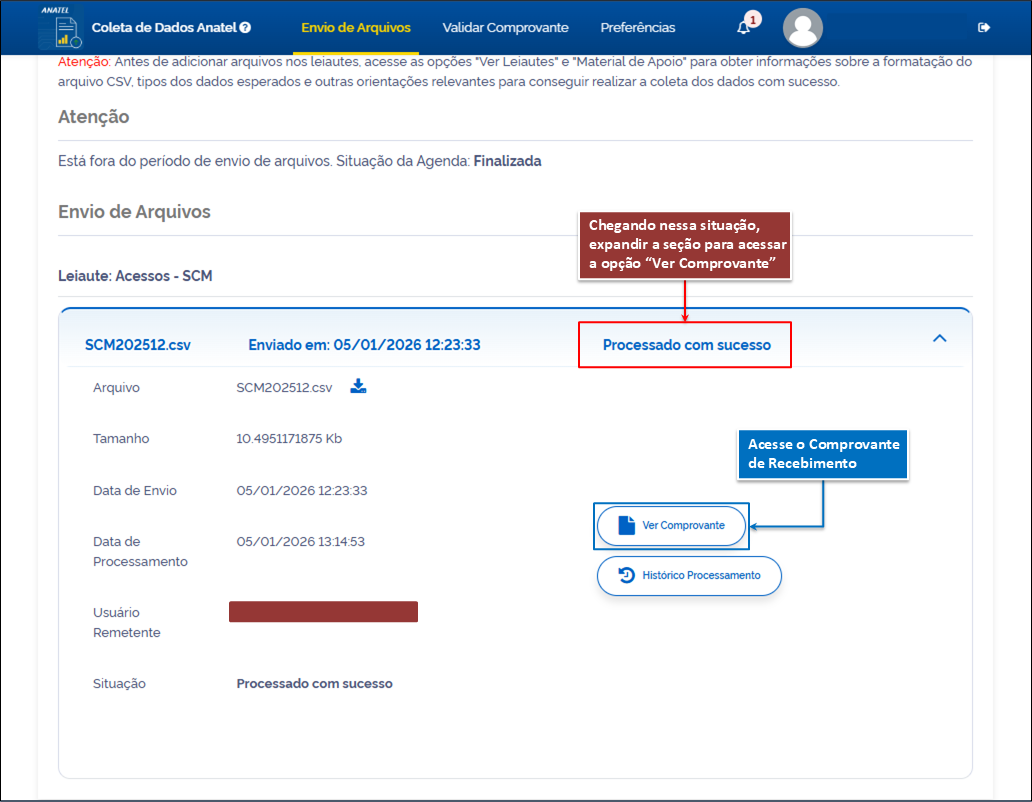The height and width of the screenshot is (802, 1032).
Task: Go to the Preferências menu
Action: tap(638, 28)
